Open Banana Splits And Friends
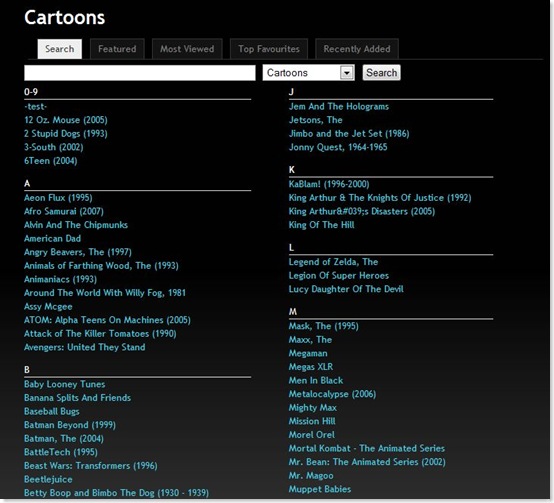The width and height of the screenshot is (554, 503). (77, 398)
